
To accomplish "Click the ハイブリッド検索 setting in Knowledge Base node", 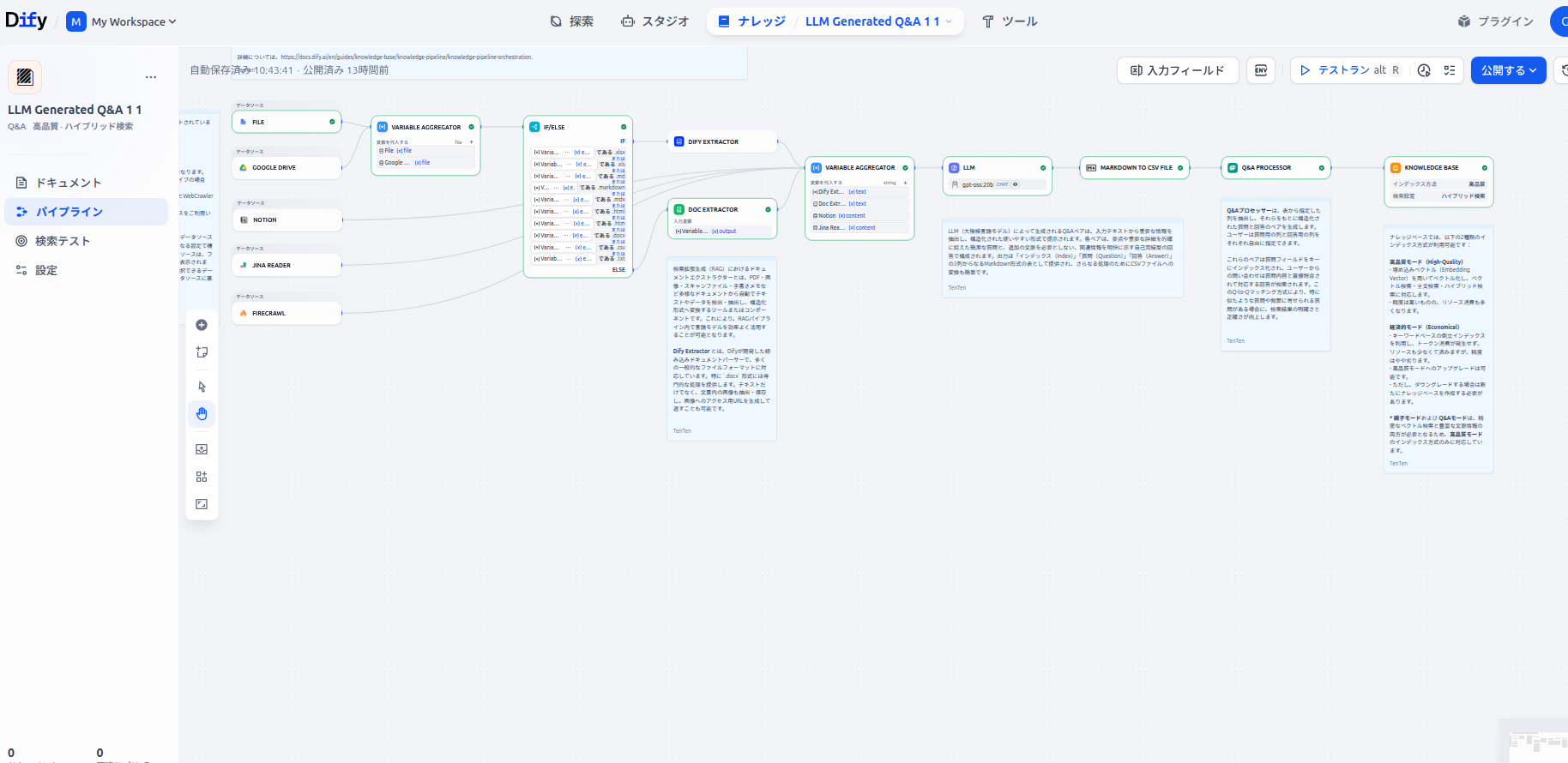I will tap(1463, 196).
